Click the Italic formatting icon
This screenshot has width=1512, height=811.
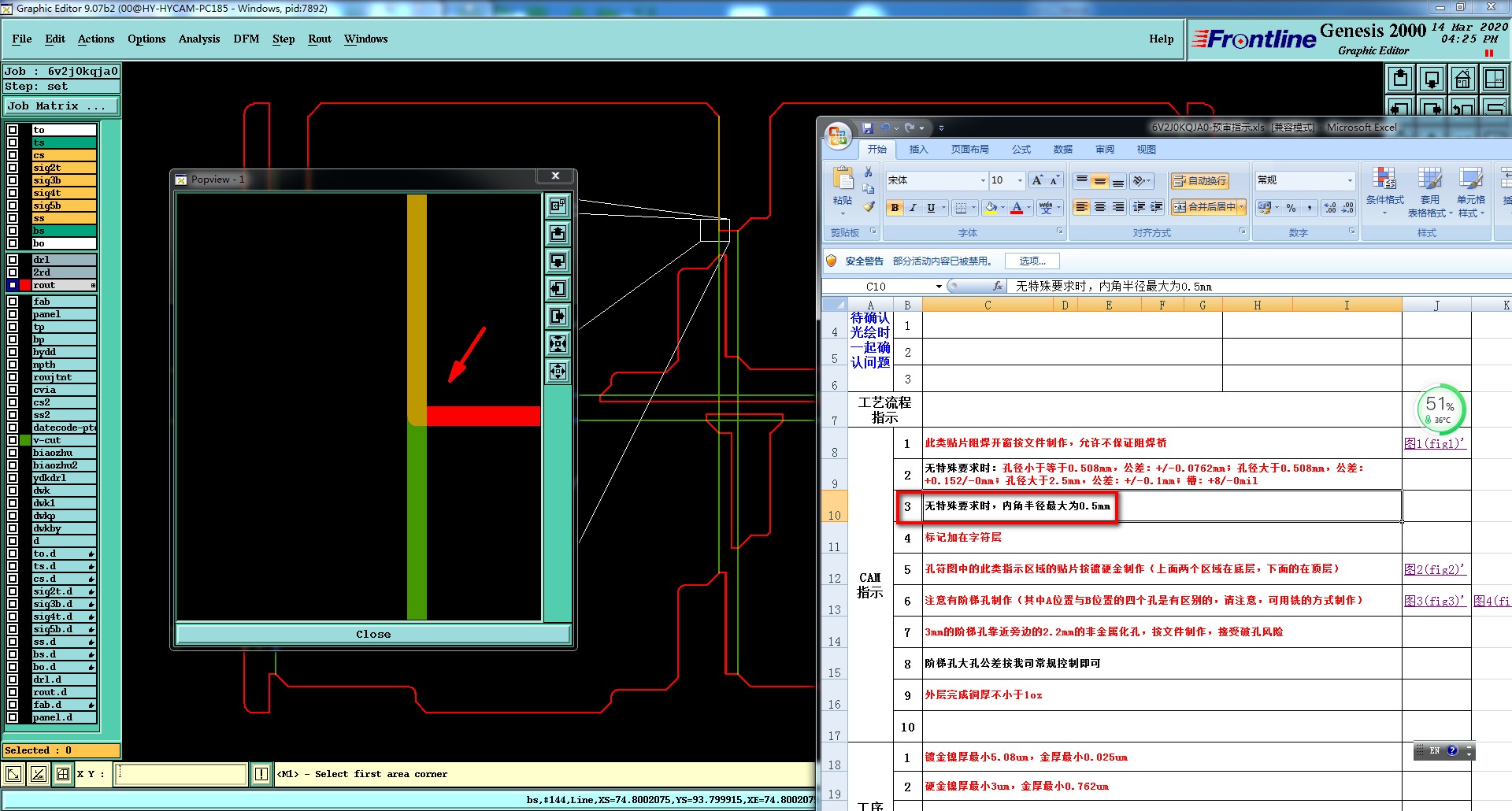913,208
